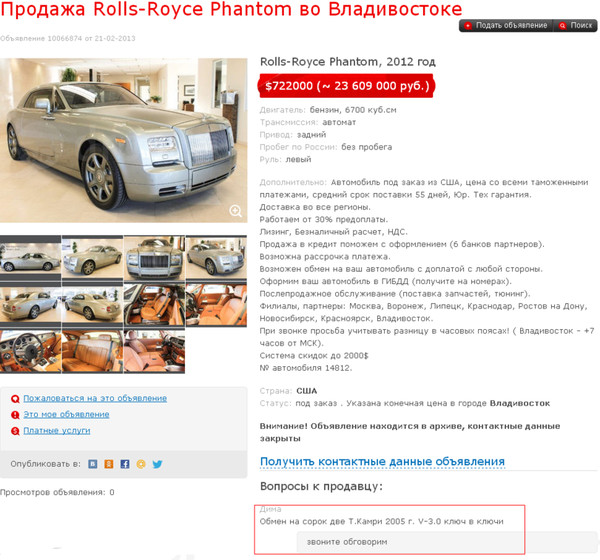
Task: Click red icon beside 'Платные услуги'
Action: [x=15, y=431]
